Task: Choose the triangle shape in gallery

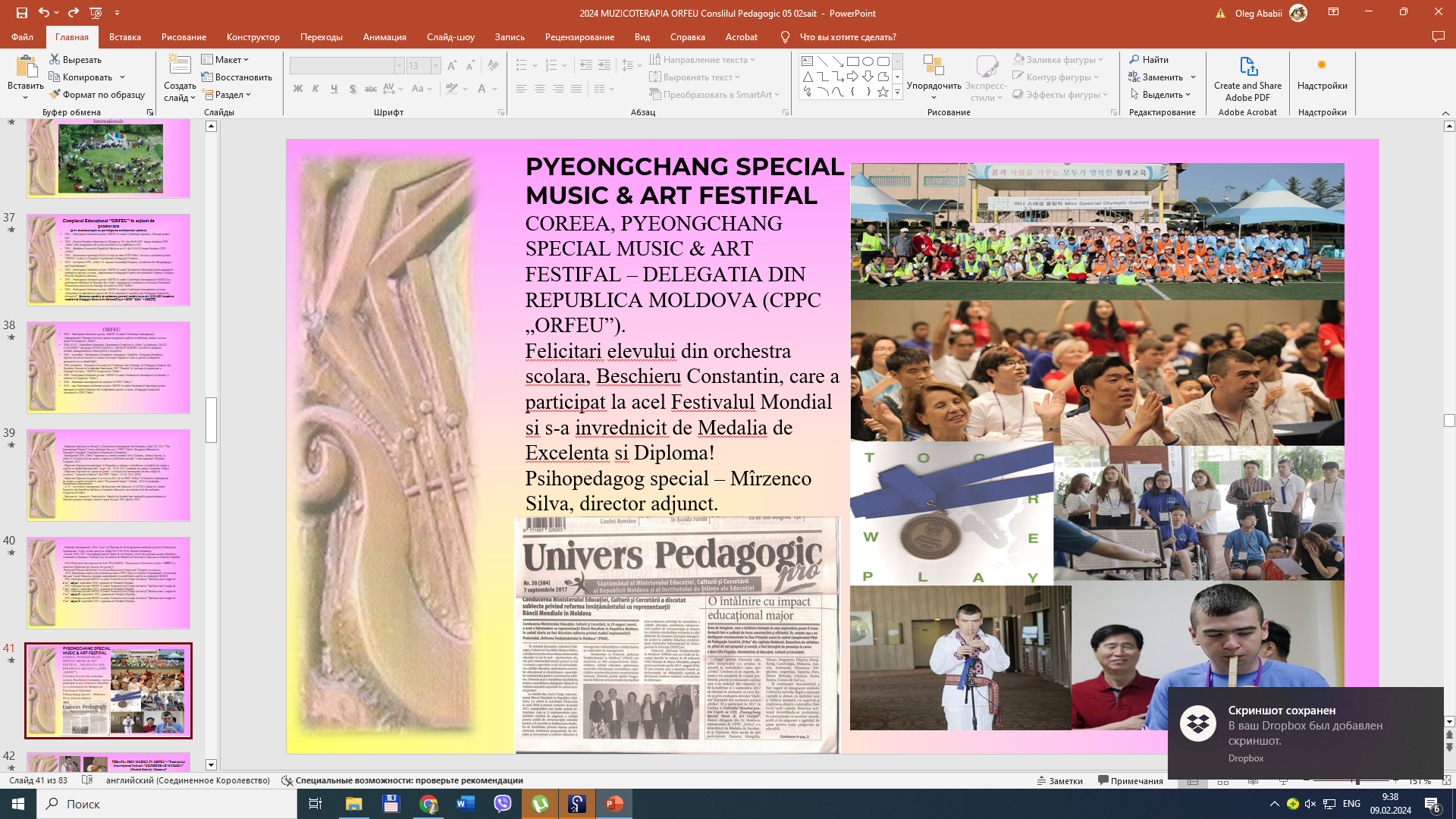Action: click(x=807, y=77)
